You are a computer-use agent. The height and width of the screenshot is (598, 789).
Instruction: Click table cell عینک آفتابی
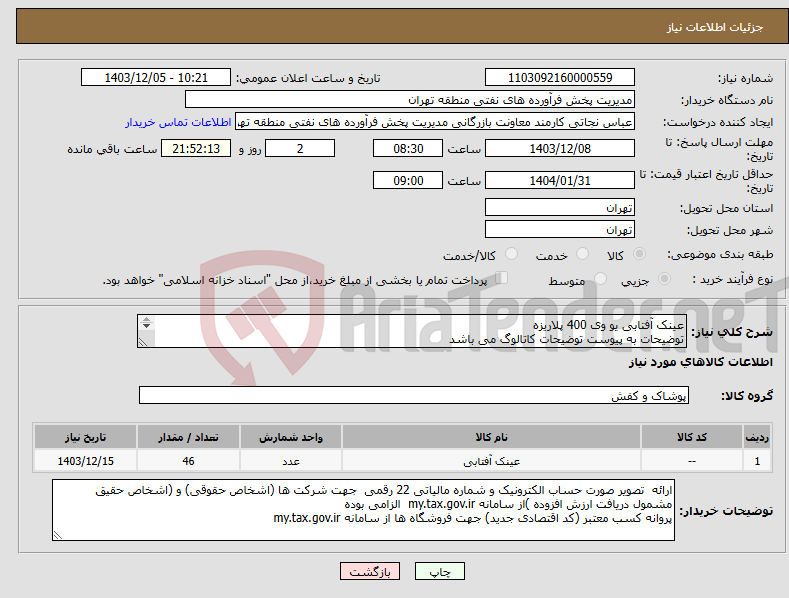point(491,461)
